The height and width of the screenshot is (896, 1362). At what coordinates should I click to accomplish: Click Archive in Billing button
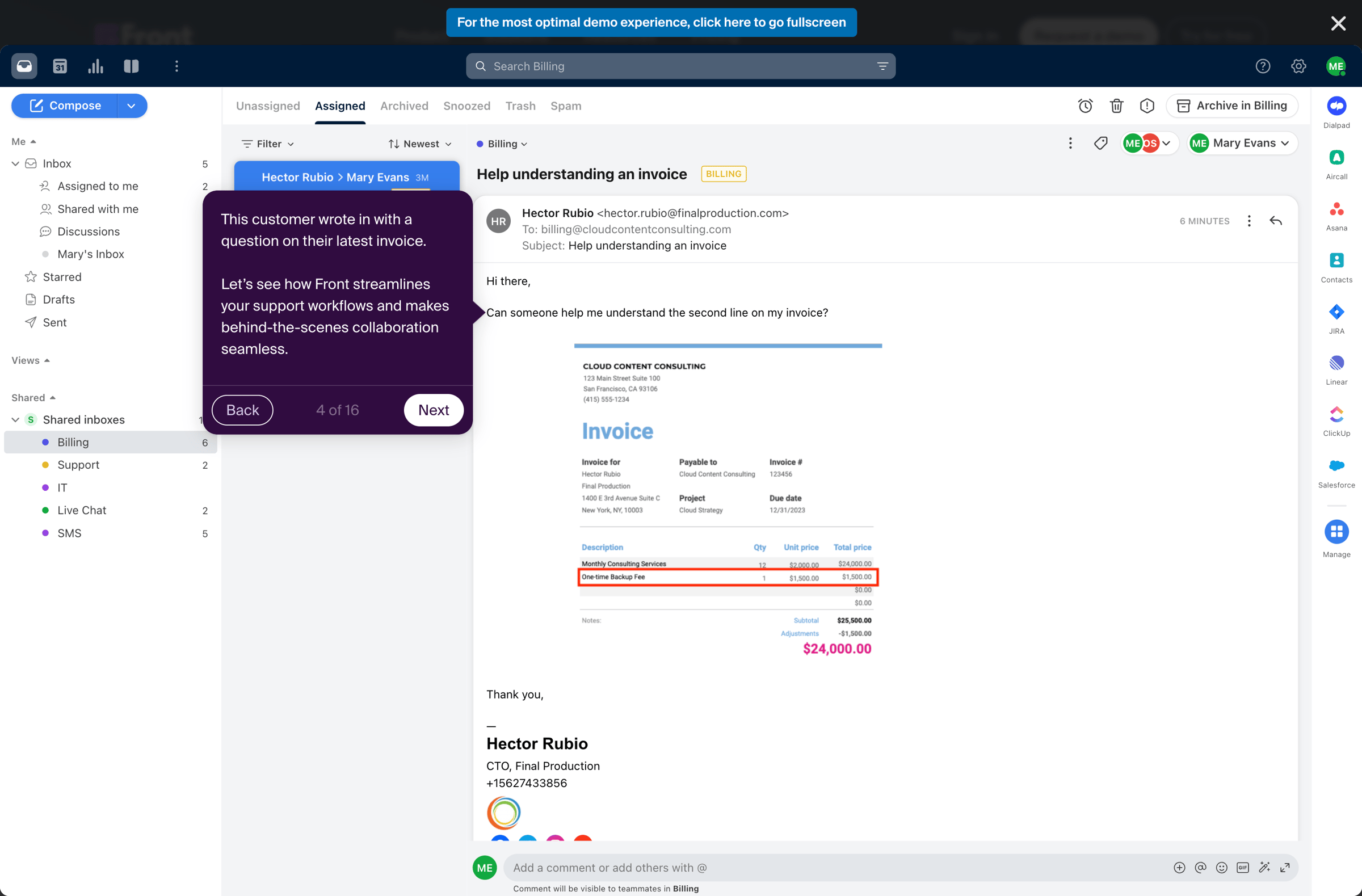(x=1231, y=106)
